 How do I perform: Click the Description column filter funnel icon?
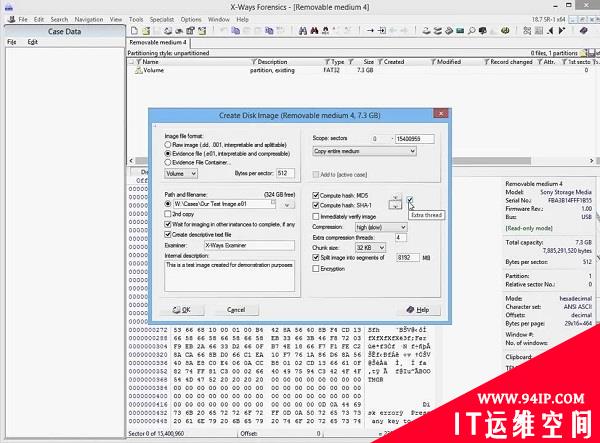(253, 62)
